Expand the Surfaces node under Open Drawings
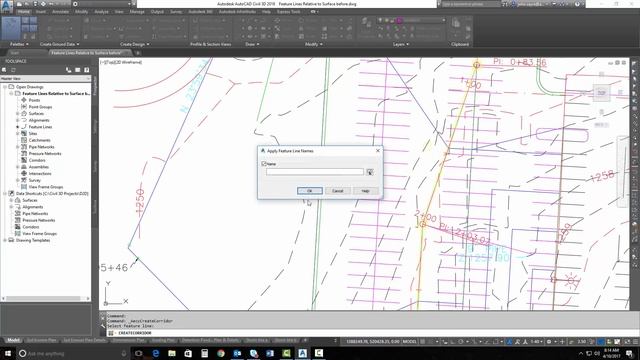Image resolution: width=640 pixels, height=360 pixels. pyautogui.click(x=18, y=113)
